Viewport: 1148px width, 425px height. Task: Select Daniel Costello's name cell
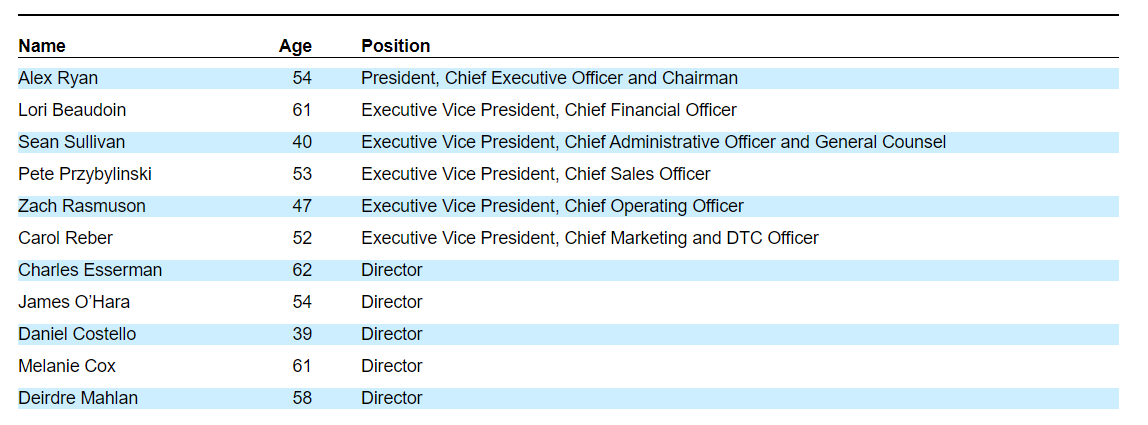(77, 334)
